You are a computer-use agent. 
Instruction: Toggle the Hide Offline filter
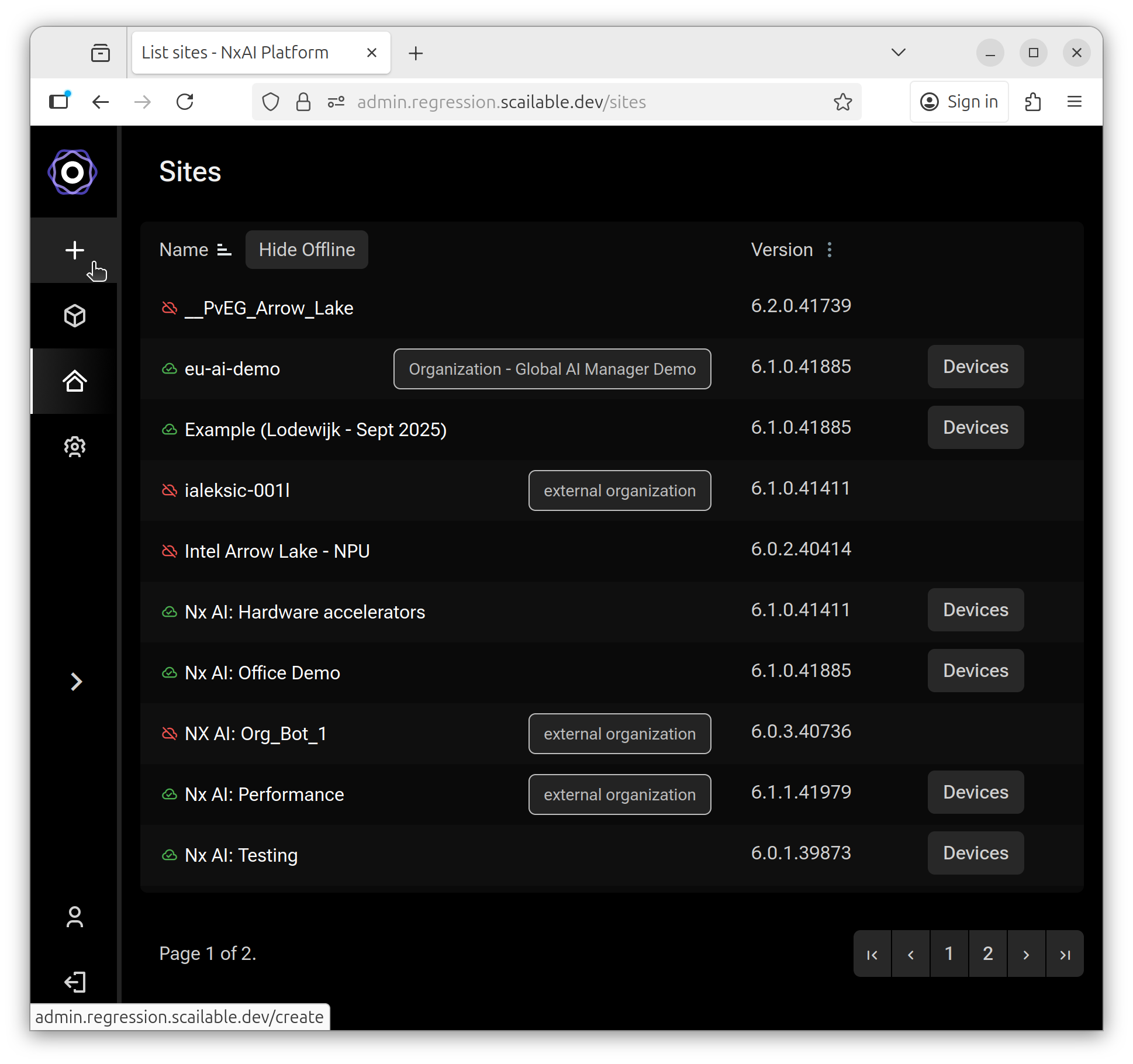[306, 250]
